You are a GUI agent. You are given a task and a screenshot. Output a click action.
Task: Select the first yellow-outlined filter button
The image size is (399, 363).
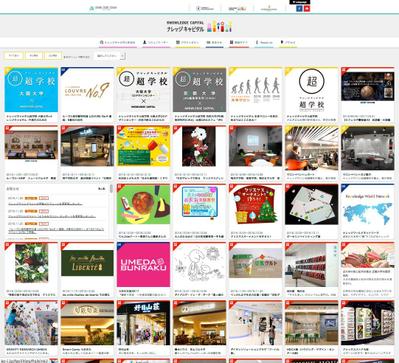tap(14, 56)
